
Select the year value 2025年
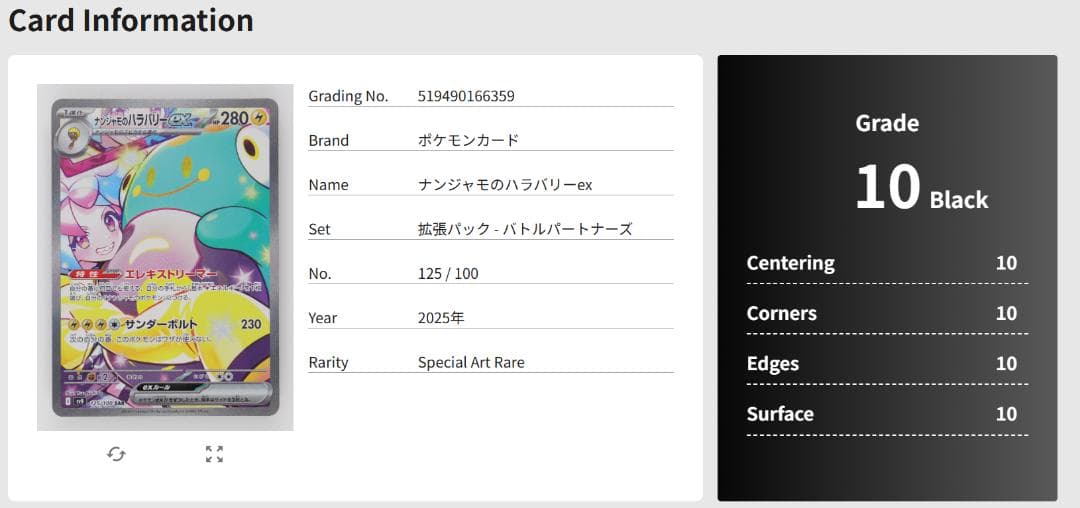pos(441,318)
